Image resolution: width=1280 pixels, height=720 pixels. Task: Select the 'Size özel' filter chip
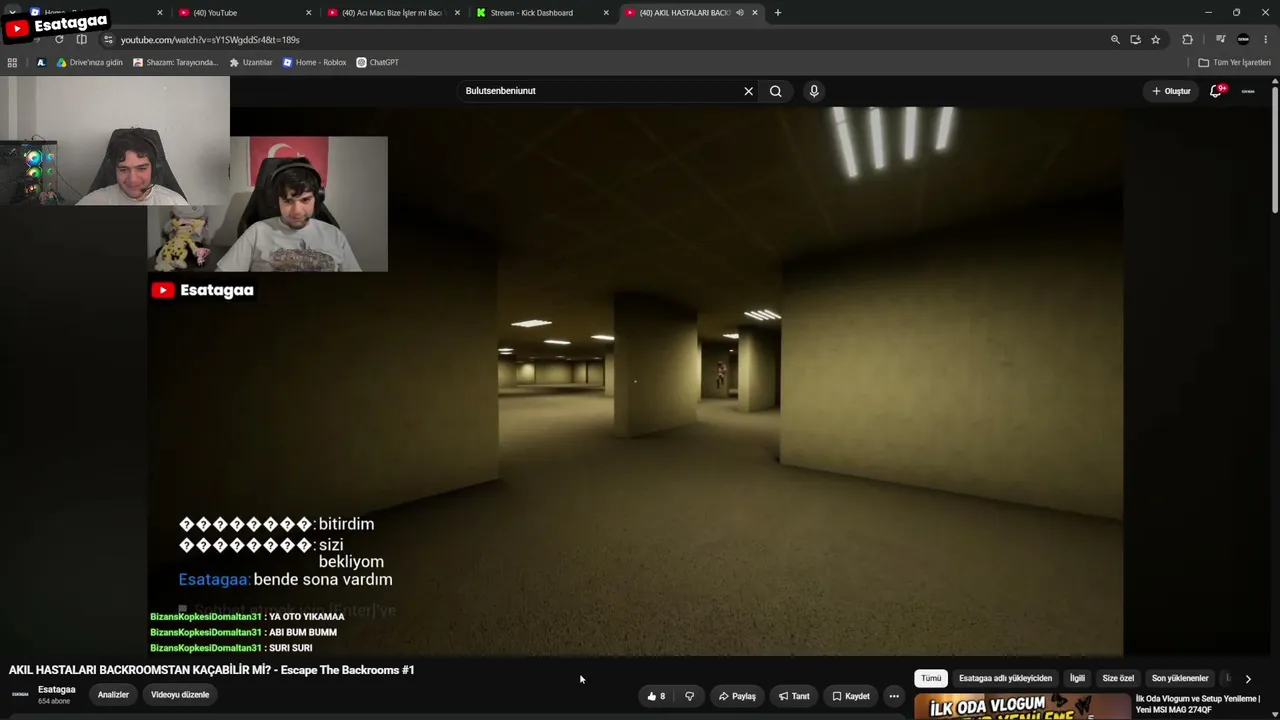(1118, 678)
